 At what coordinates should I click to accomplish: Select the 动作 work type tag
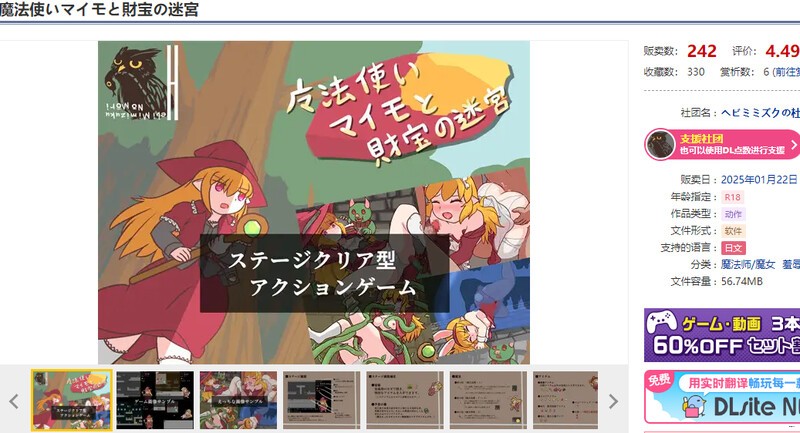(733, 214)
